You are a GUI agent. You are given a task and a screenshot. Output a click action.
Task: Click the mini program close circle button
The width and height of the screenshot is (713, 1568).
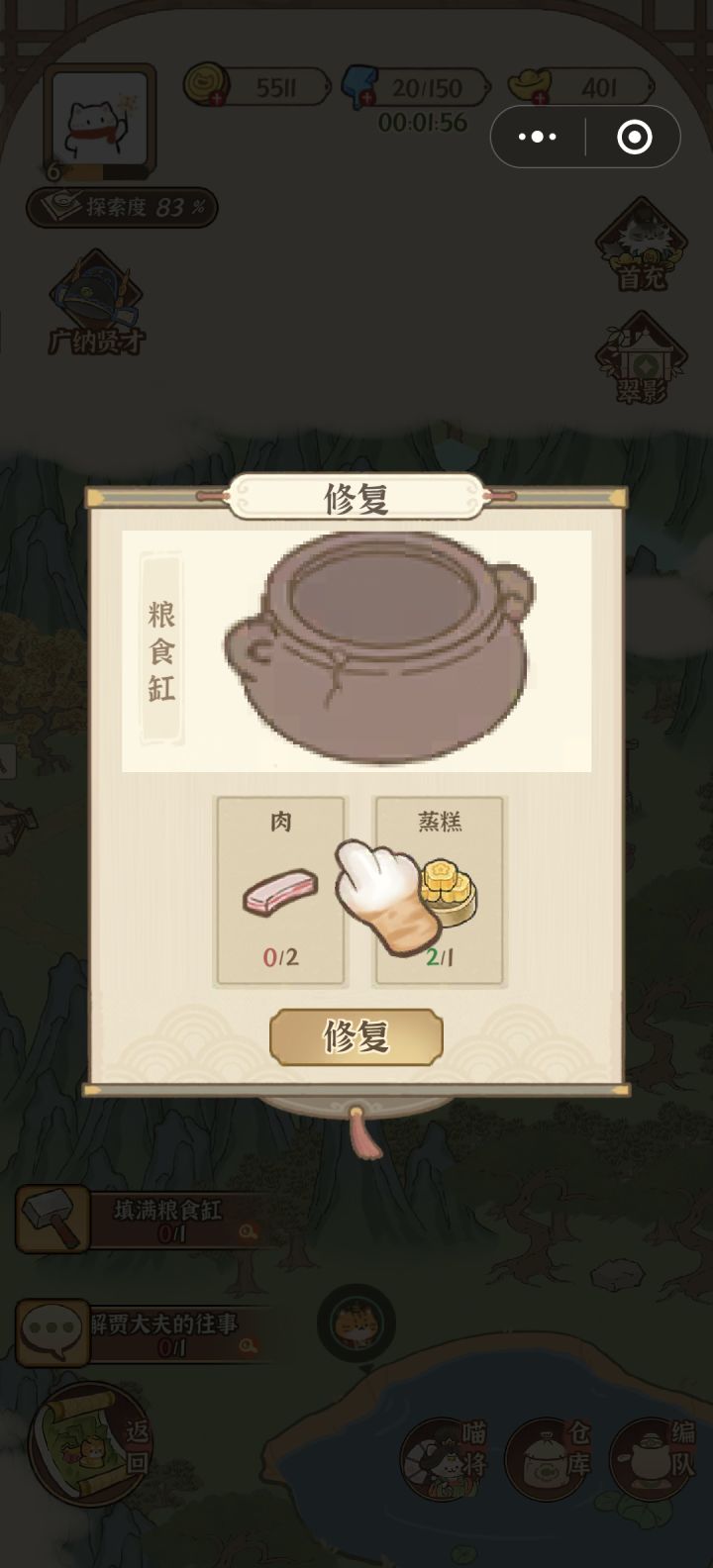point(634,137)
